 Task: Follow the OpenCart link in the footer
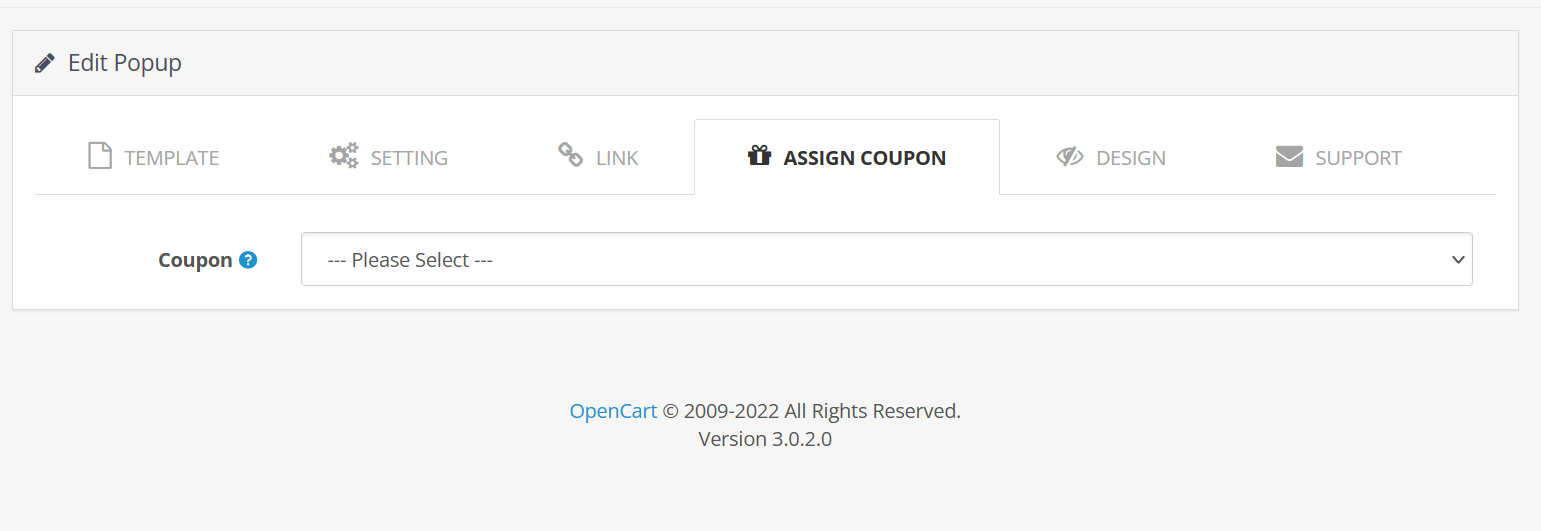click(613, 411)
